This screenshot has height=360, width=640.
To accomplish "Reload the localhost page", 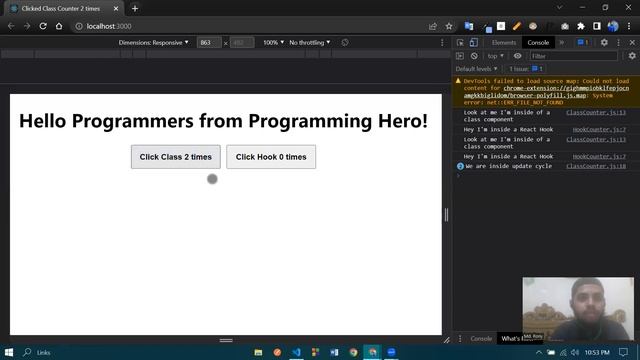I will (43, 26).
